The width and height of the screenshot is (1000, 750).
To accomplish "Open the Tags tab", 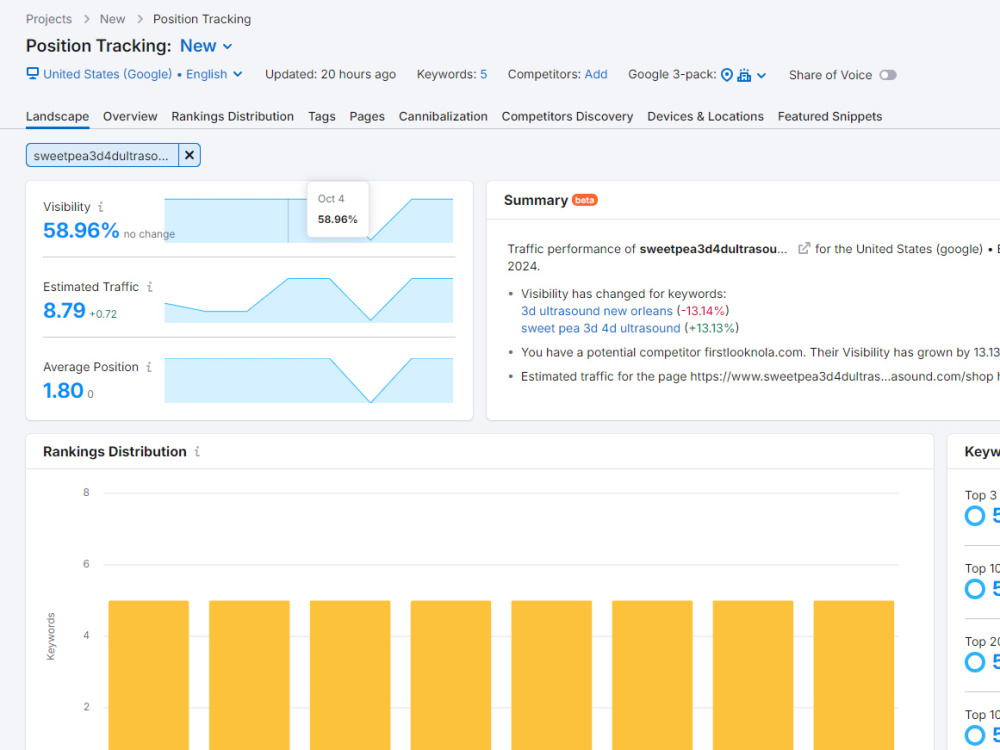I will pyautogui.click(x=321, y=117).
